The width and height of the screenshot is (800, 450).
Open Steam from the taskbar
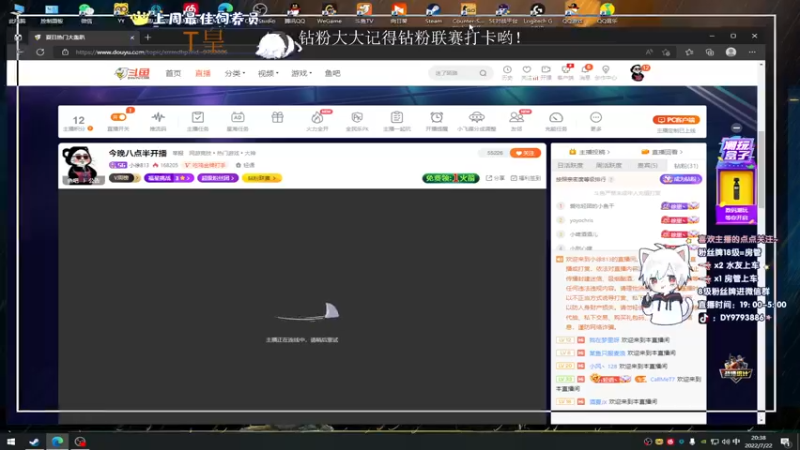pyautogui.click(x=34, y=441)
